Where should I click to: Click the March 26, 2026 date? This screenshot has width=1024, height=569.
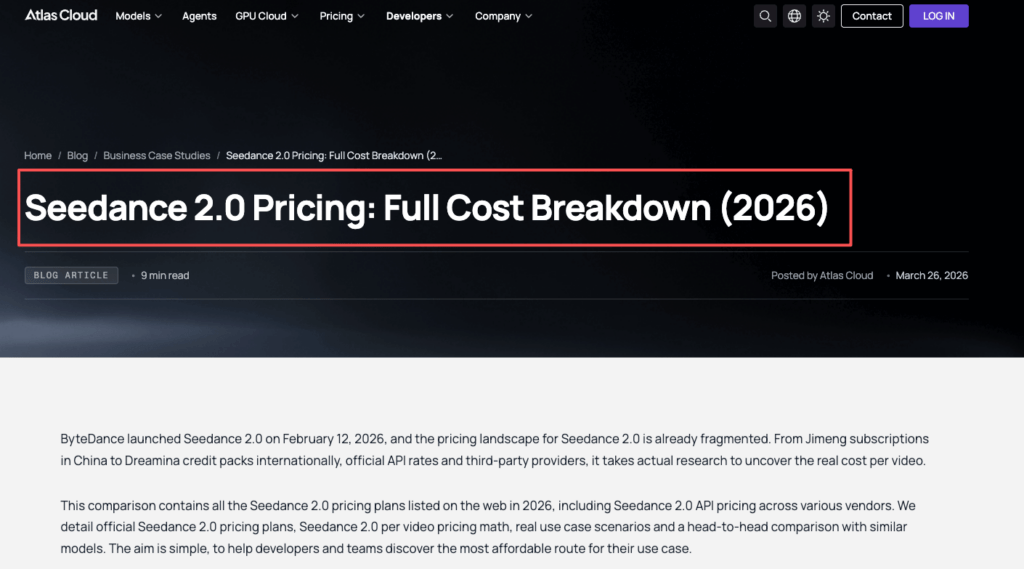tap(931, 275)
